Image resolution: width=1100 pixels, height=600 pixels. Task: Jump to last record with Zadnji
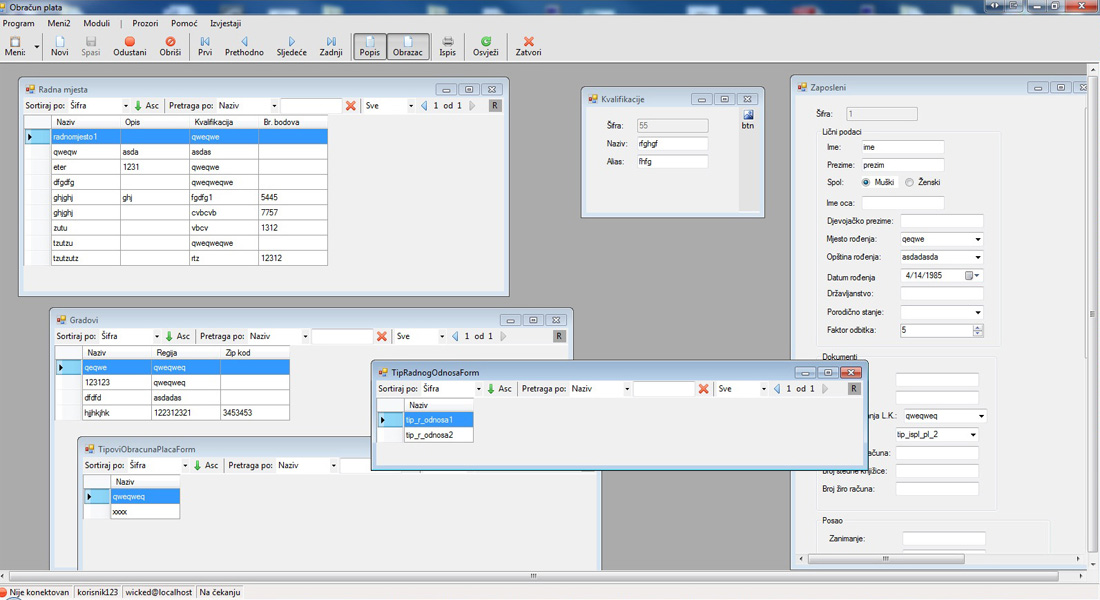331,46
